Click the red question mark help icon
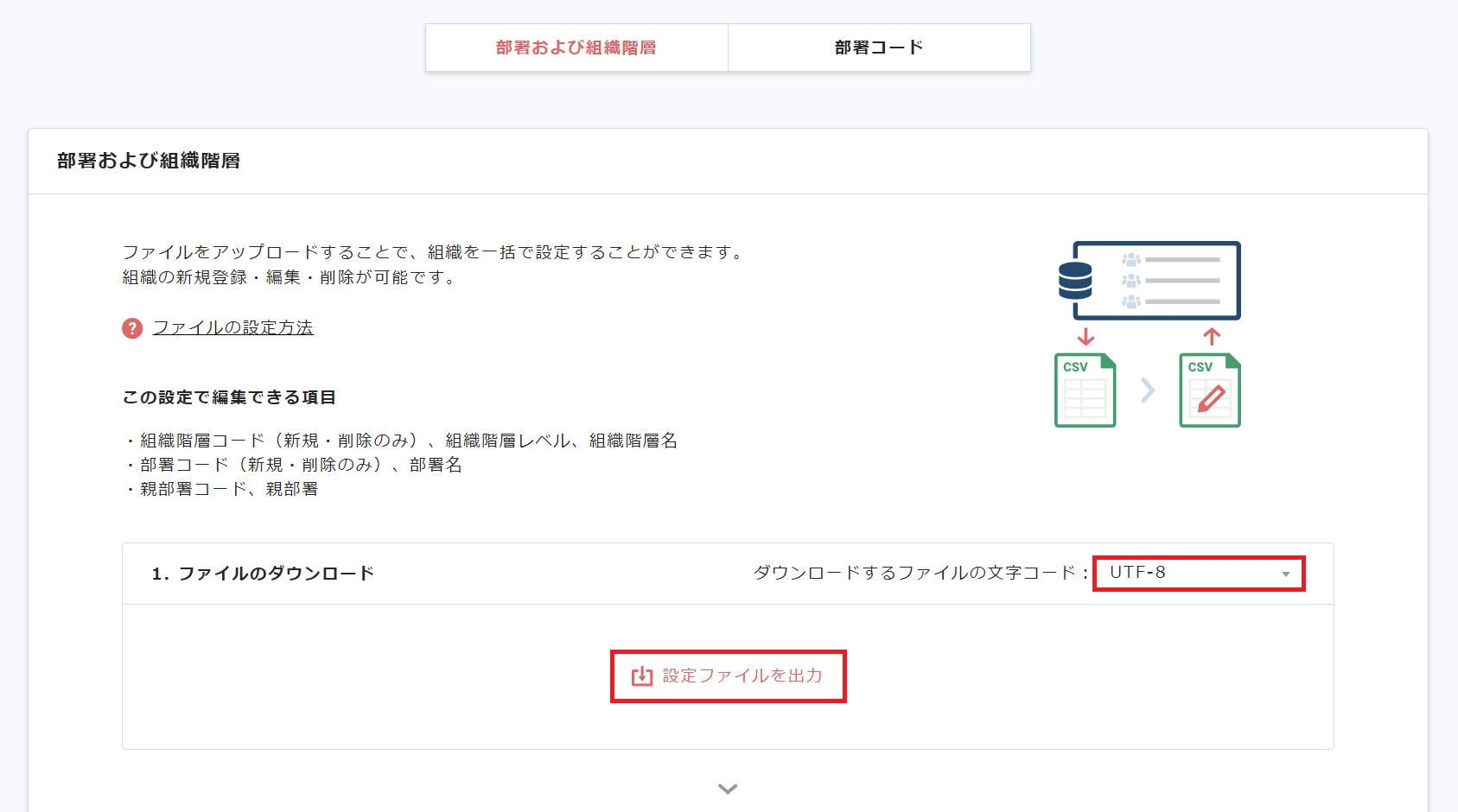This screenshot has width=1458, height=812. point(131,328)
